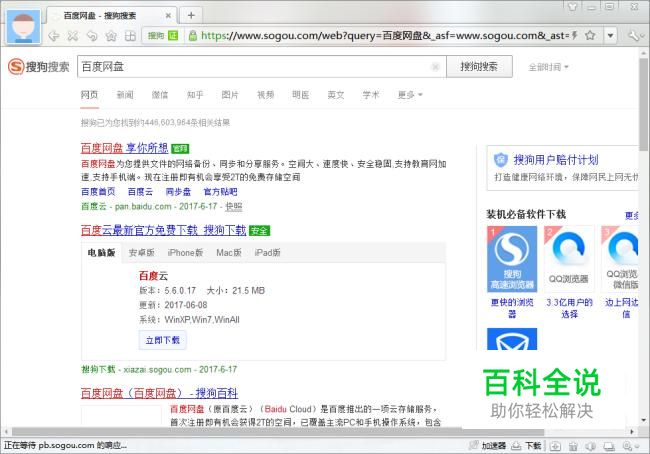Open the 官方贴吧 sublink
The image size is (650, 454).
point(221,192)
